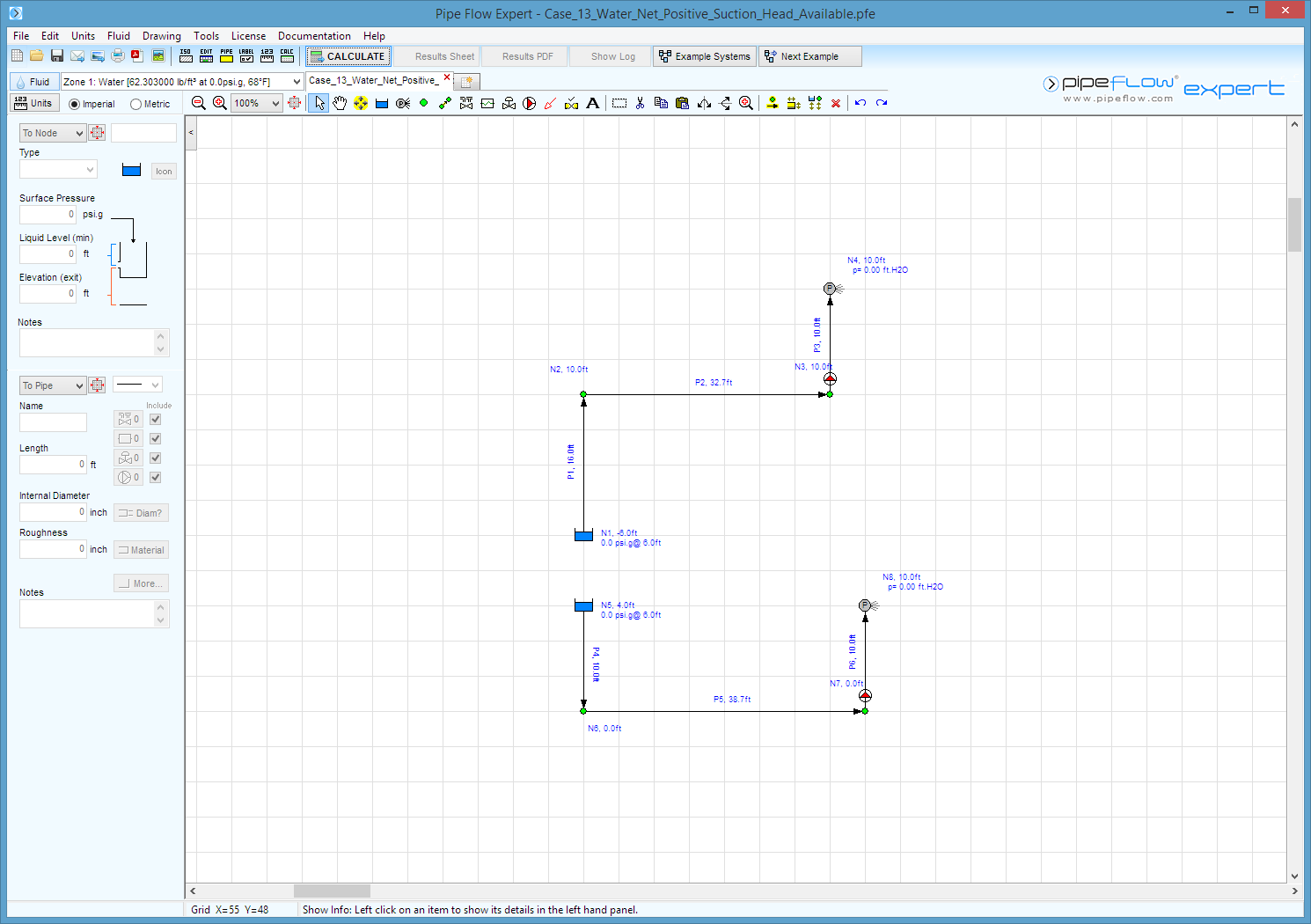Open the fluid zone dropdown

(297, 81)
